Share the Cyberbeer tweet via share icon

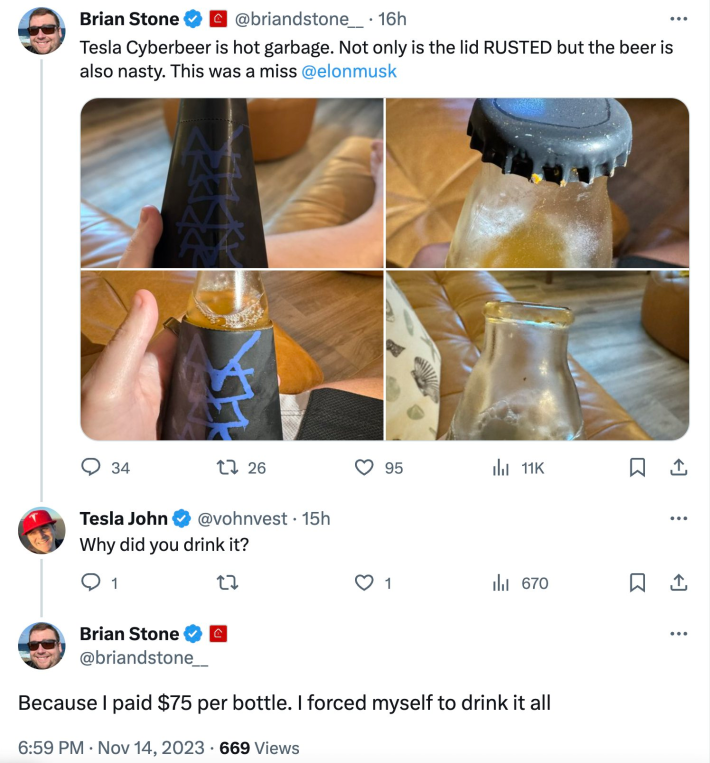click(x=678, y=467)
